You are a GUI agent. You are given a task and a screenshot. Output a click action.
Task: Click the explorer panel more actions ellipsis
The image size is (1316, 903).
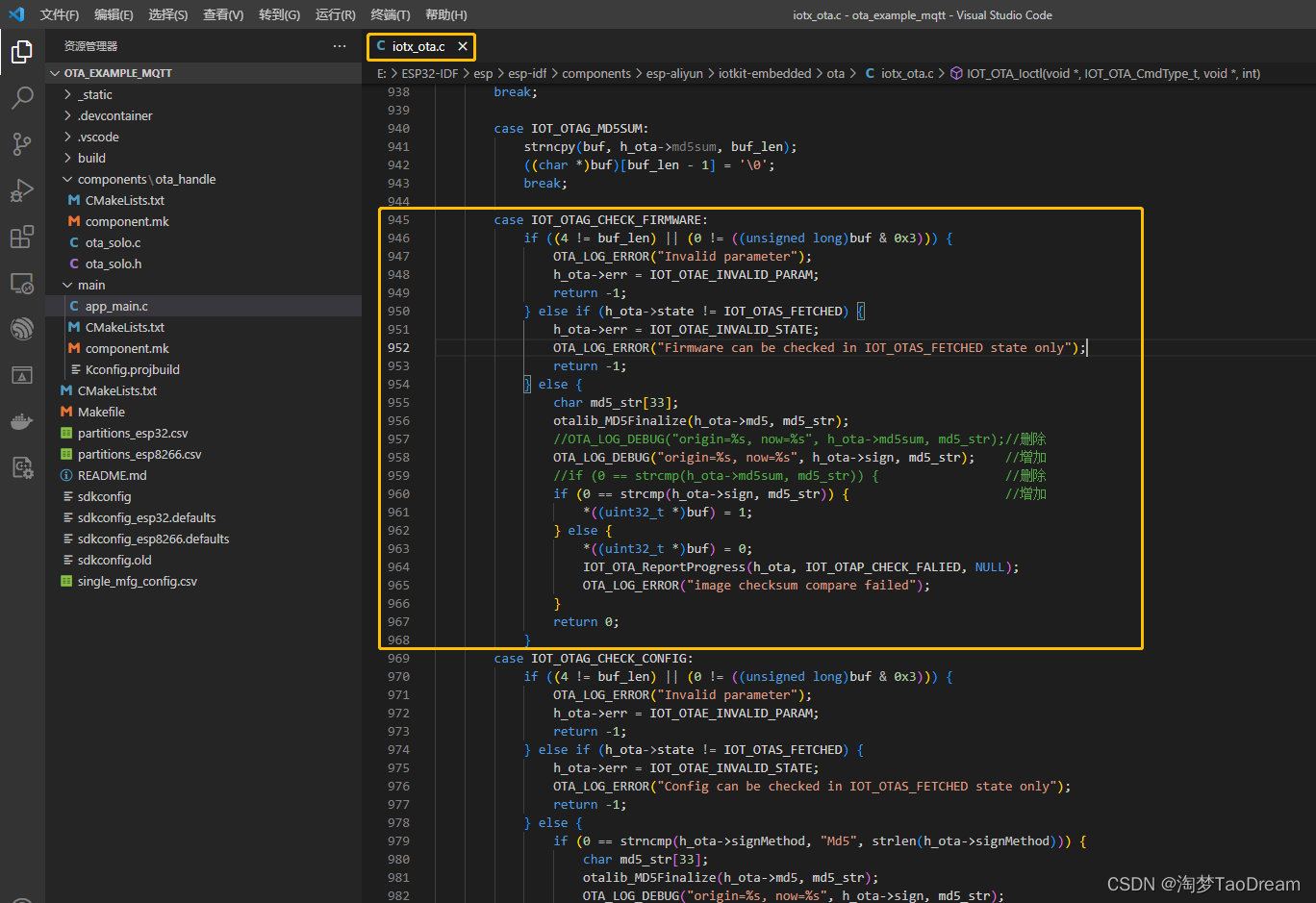pyautogui.click(x=340, y=46)
